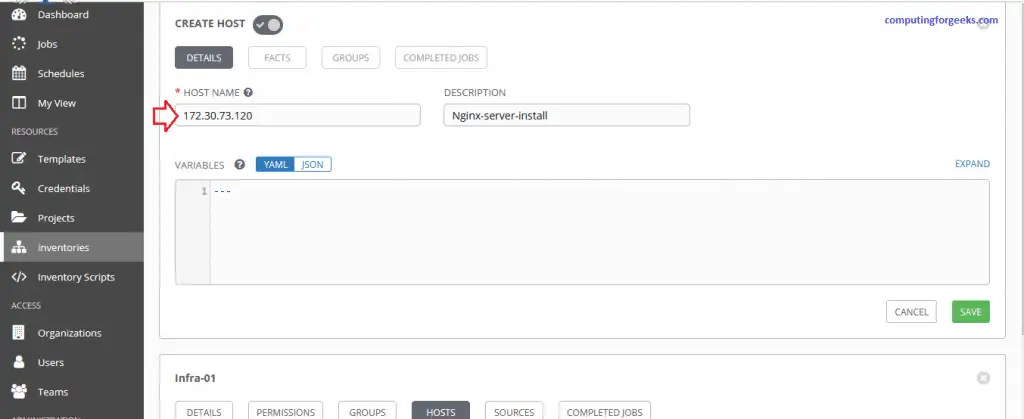The height and width of the screenshot is (419, 1024).
Task: Open Inventories section
Action: point(72,247)
